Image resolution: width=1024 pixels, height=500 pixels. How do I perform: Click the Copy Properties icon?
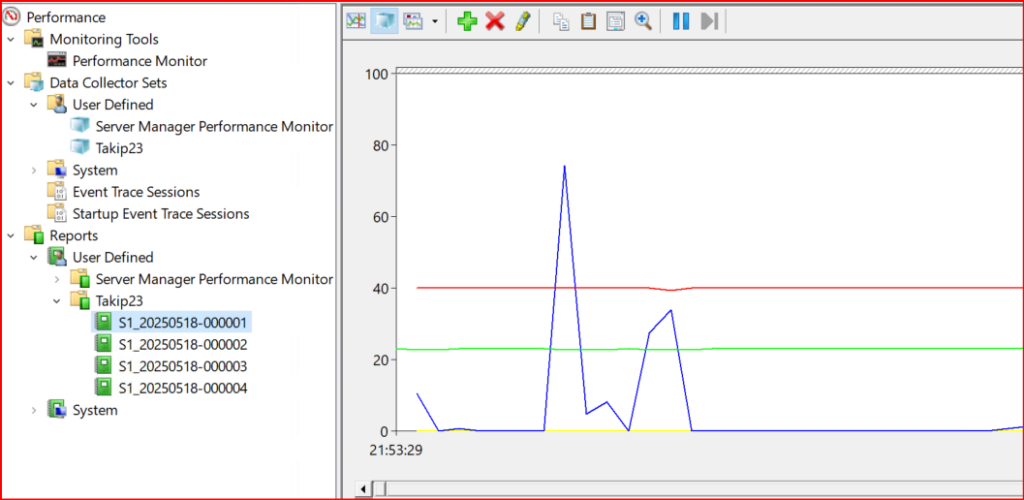tap(561, 21)
